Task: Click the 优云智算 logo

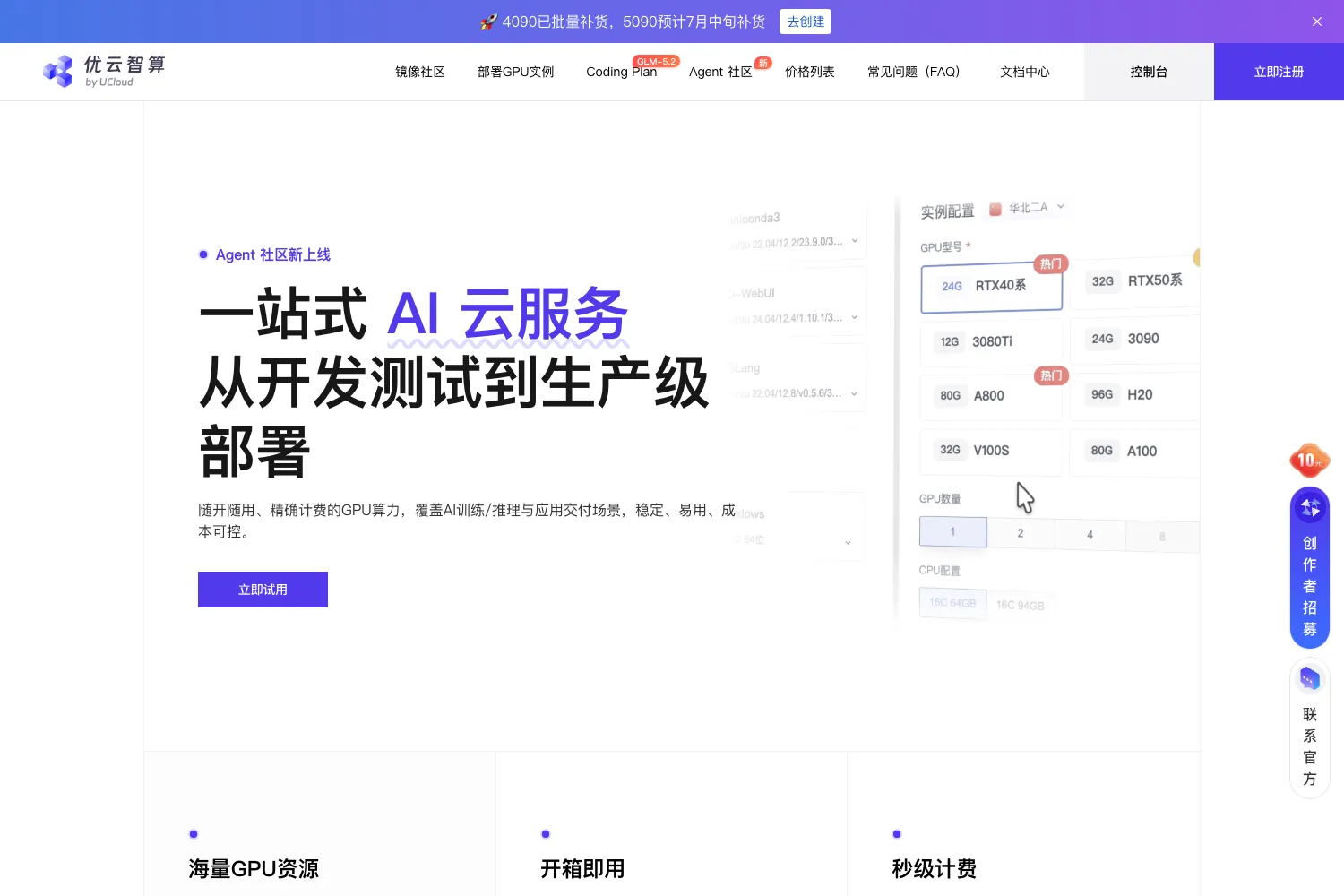Action: (x=104, y=72)
